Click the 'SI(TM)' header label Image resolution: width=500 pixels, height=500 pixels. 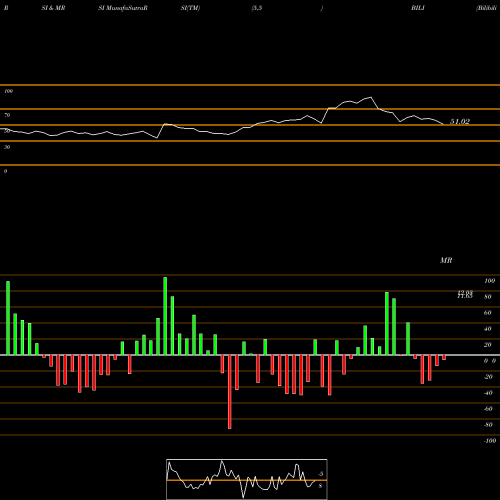click(x=190, y=8)
